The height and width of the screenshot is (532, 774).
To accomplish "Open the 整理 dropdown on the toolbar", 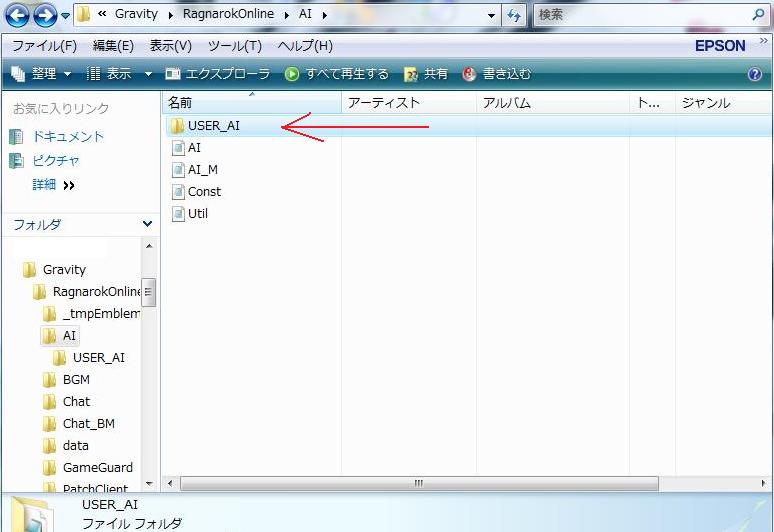I will 41,74.
